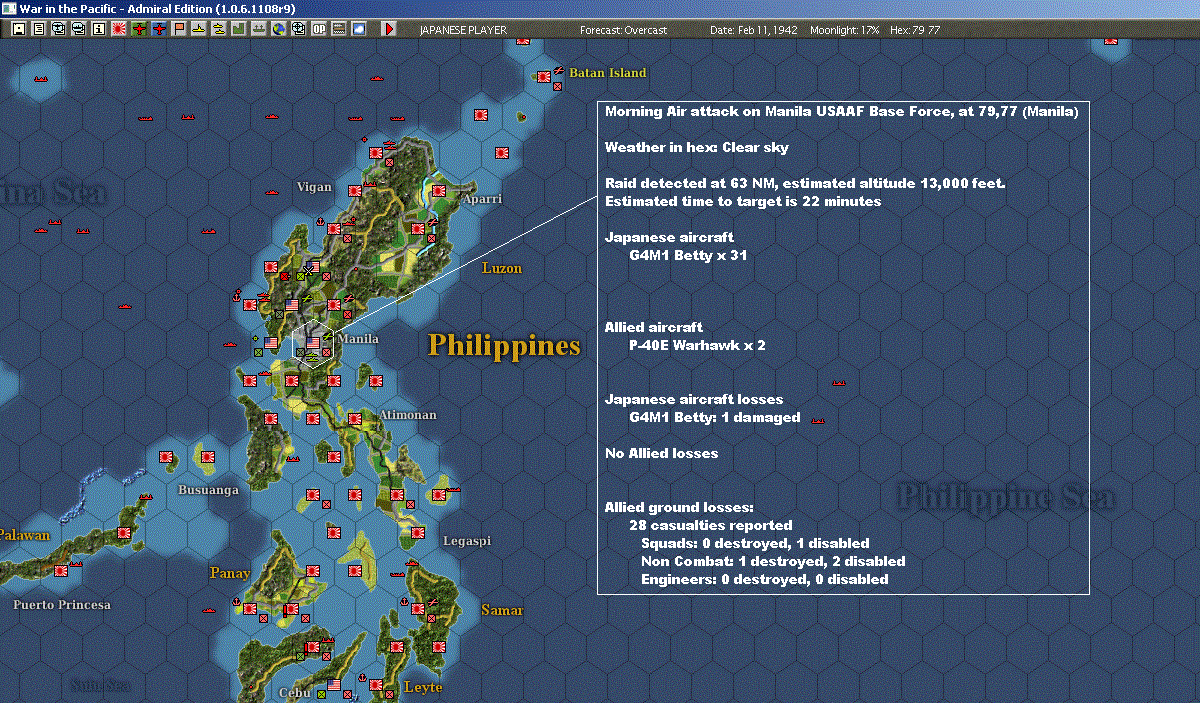Click the Panay map label
This screenshot has height=703, width=1200.
pyautogui.click(x=230, y=573)
